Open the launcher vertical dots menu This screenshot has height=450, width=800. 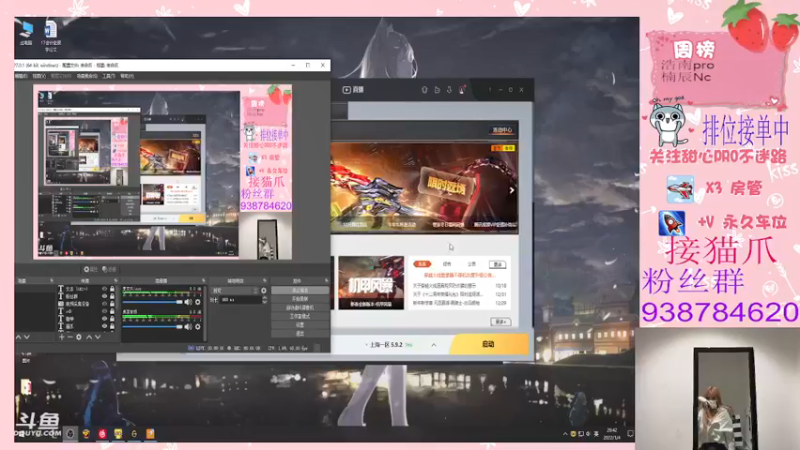[490, 90]
